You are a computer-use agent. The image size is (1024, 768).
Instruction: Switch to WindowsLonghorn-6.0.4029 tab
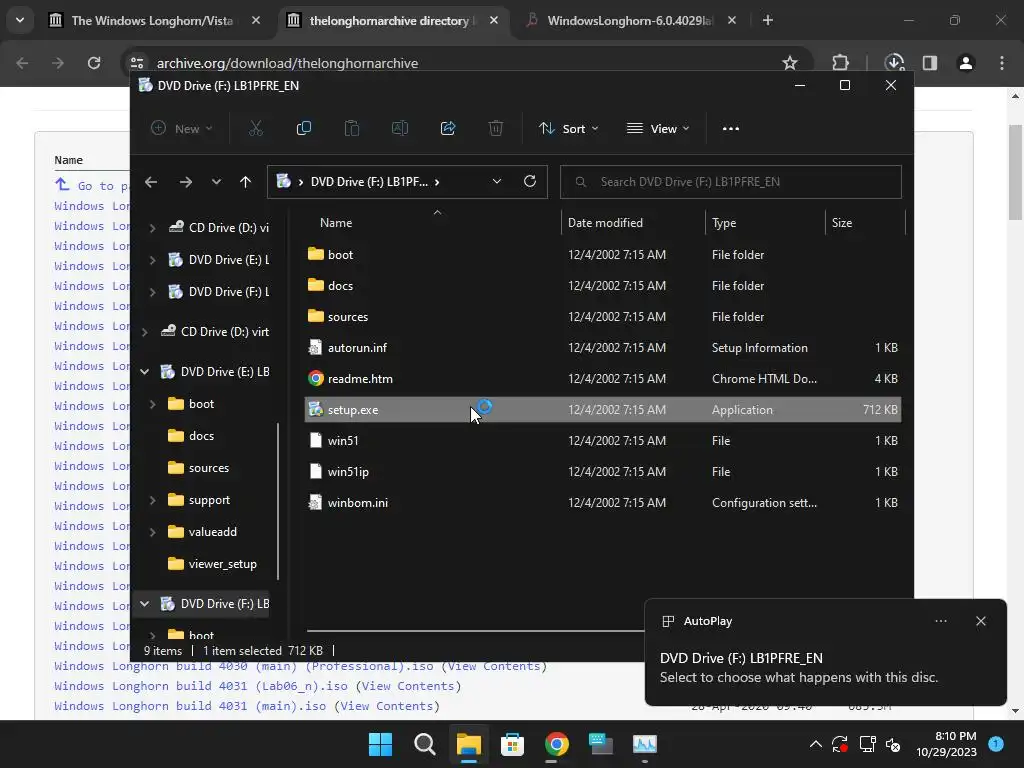[x=630, y=20]
